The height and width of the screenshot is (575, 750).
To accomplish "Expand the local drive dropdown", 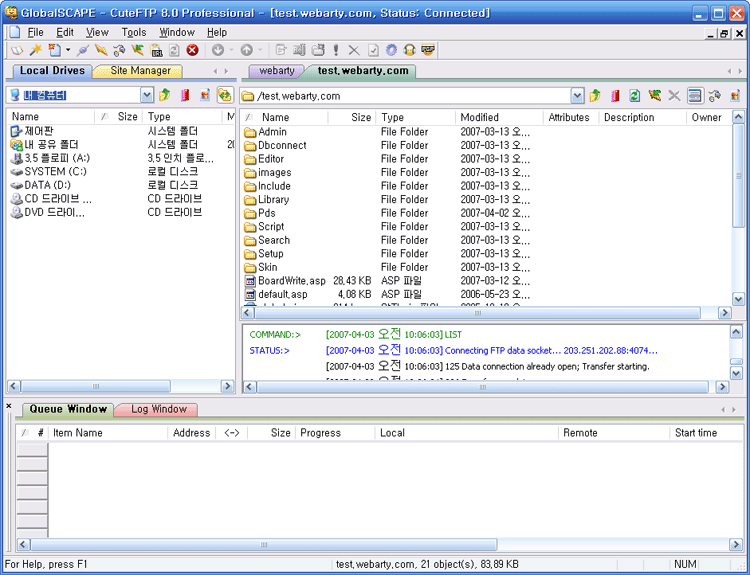I will (x=147, y=96).
